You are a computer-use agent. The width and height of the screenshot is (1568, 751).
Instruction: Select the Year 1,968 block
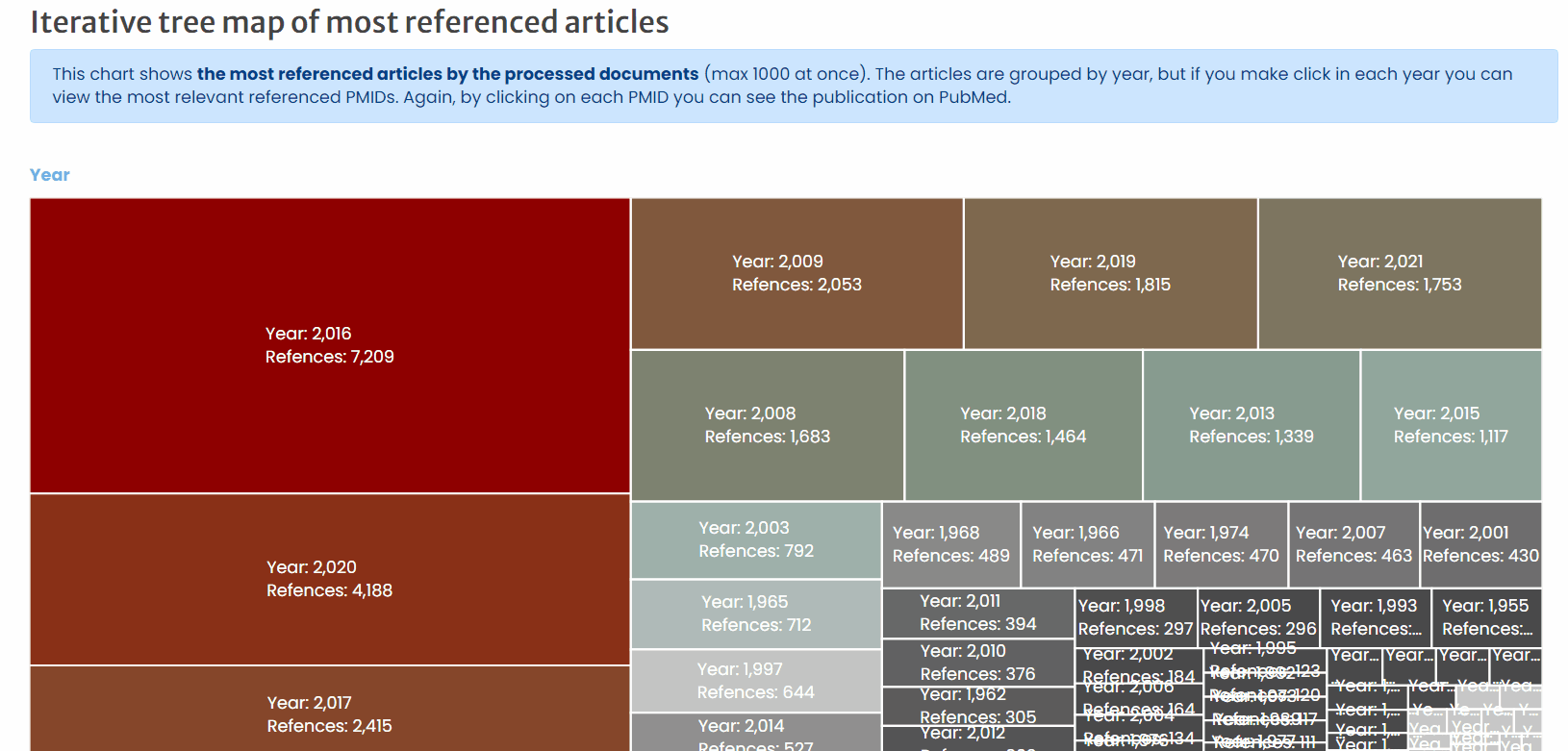pos(951,544)
